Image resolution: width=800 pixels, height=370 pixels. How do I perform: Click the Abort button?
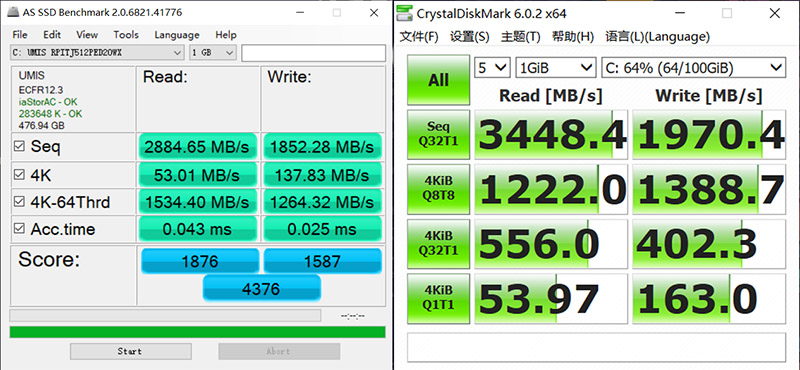pyautogui.click(x=279, y=351)
